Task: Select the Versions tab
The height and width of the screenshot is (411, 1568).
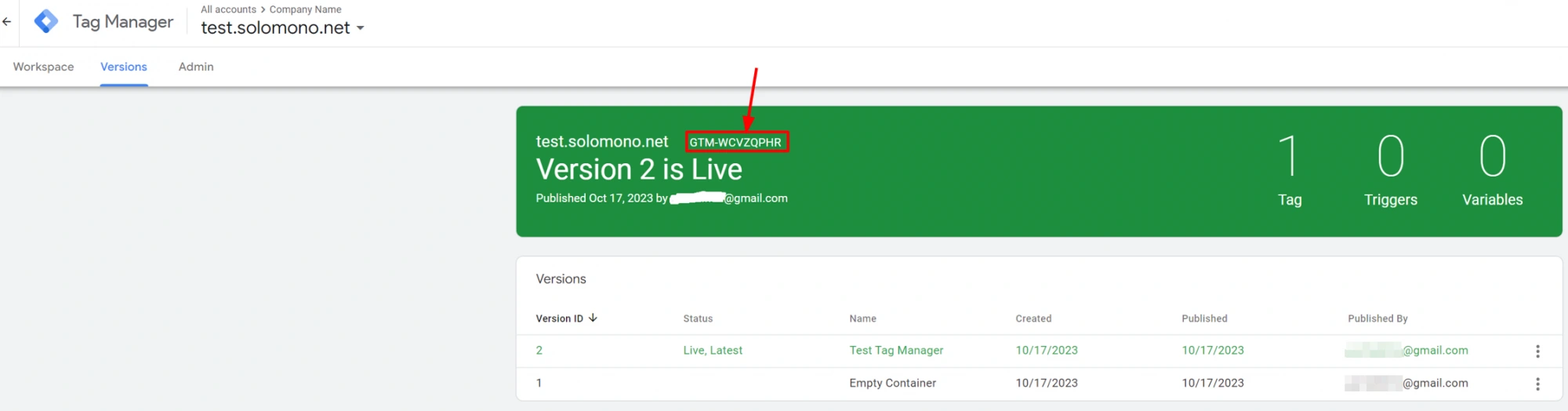Action: click(123, 67)
